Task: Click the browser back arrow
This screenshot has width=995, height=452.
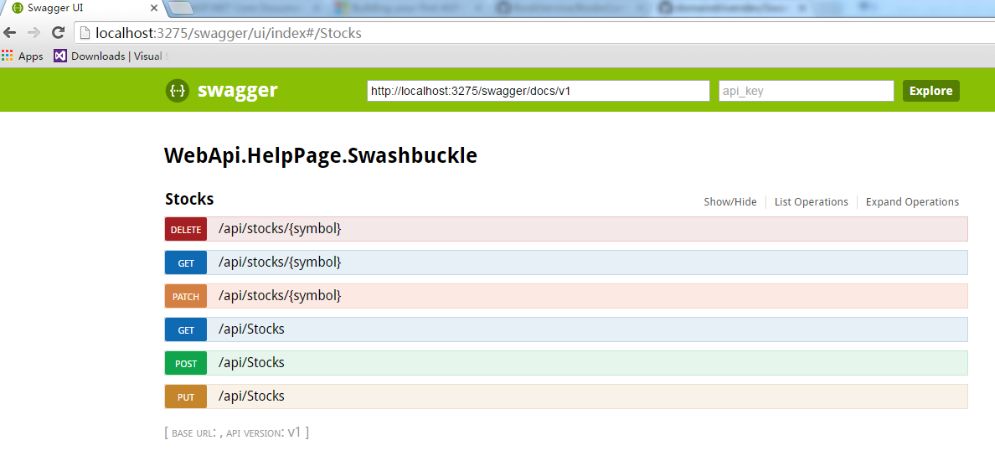Action: click(10, 33)
